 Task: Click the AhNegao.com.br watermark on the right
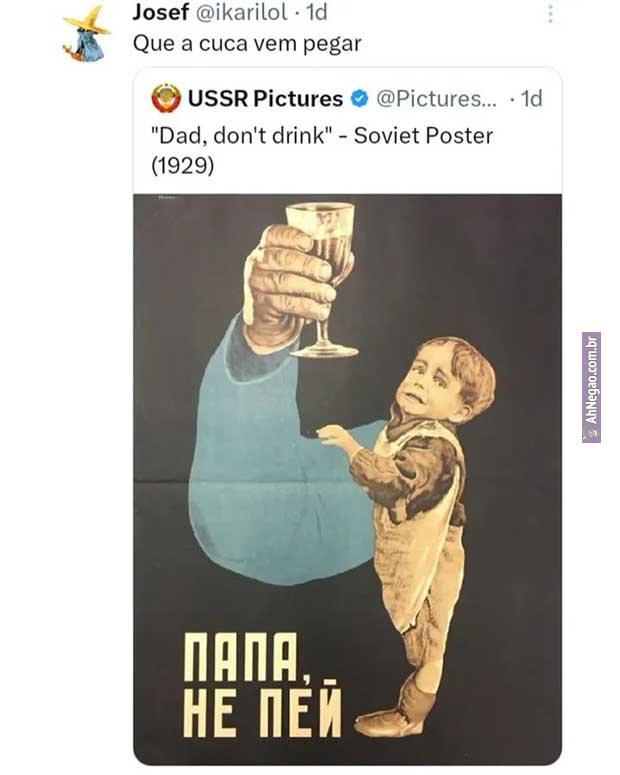click(x=591, y=387)
